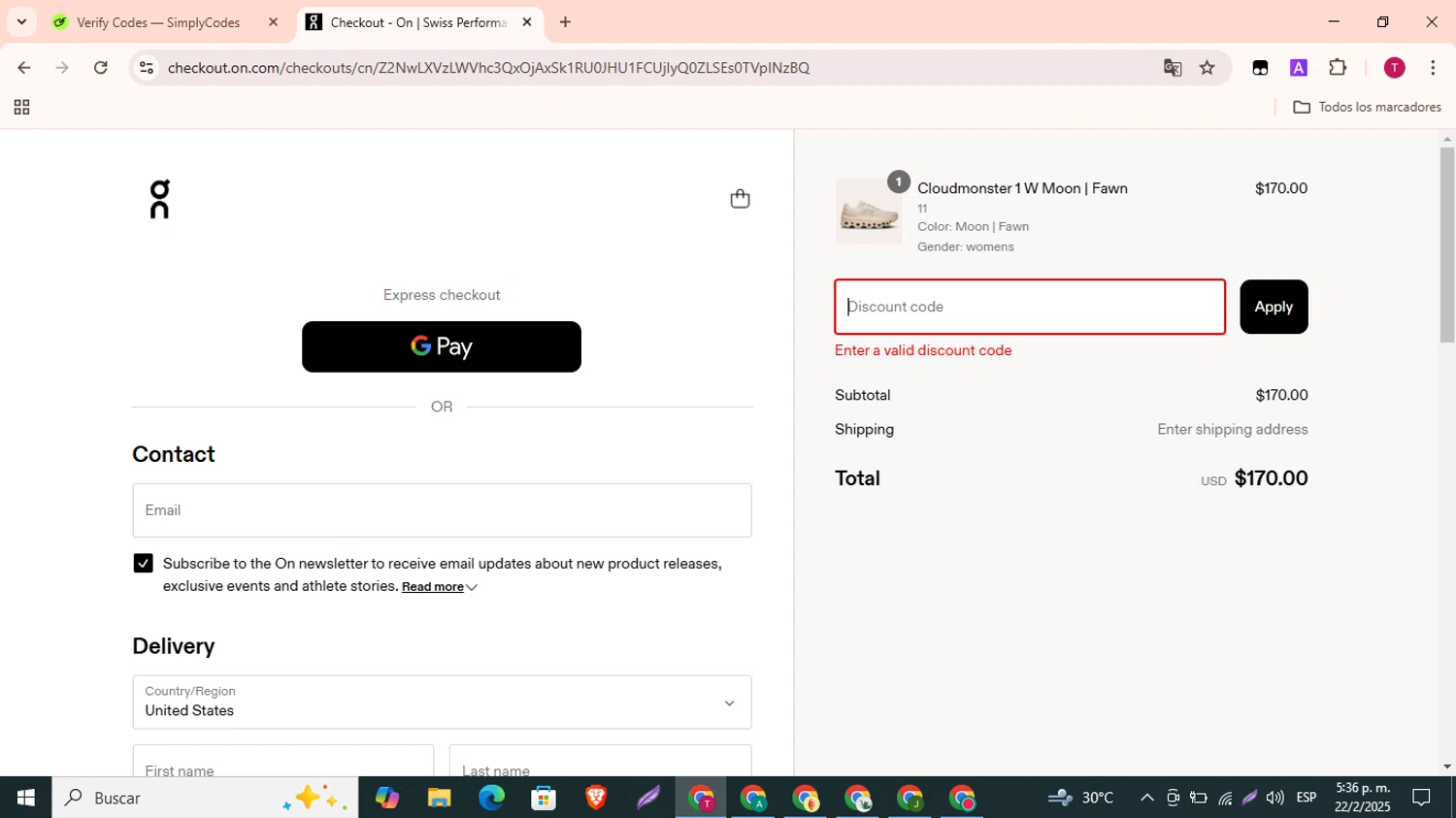Click the Last name field
This screenshot has height=818, width=1456.
coord(600,761)
